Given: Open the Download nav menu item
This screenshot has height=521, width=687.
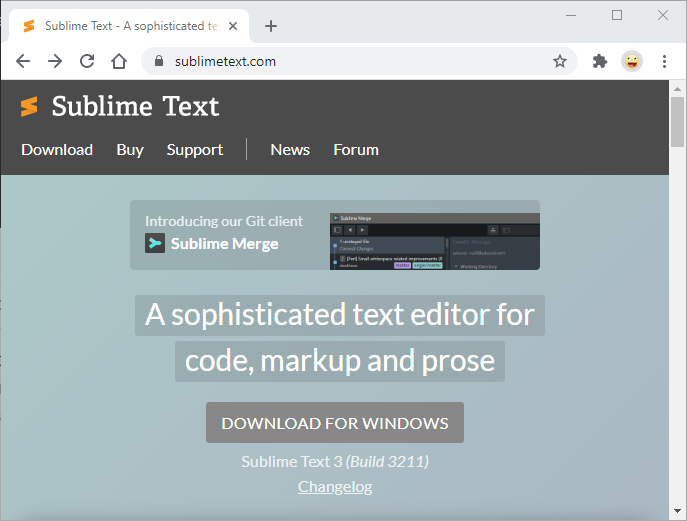Looking at the screenshot, I should [57, 150].
